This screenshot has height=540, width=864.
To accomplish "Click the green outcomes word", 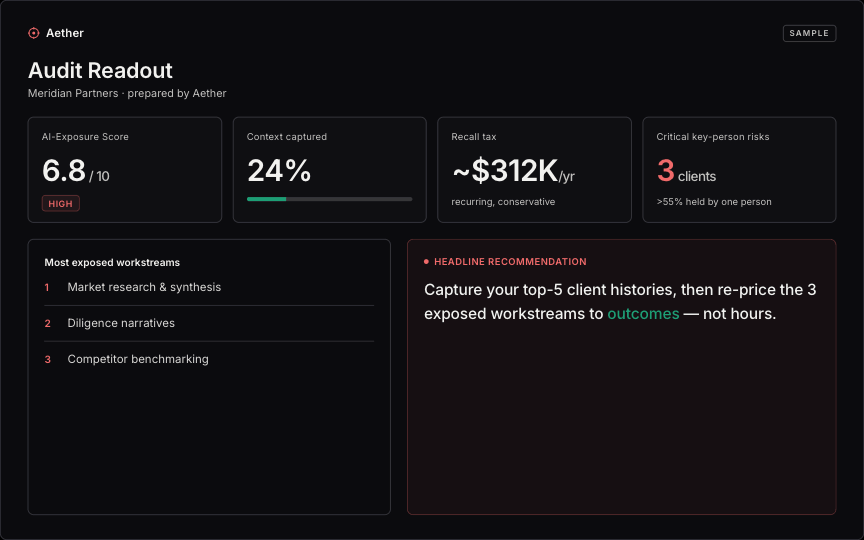I will tap(643, 314).
